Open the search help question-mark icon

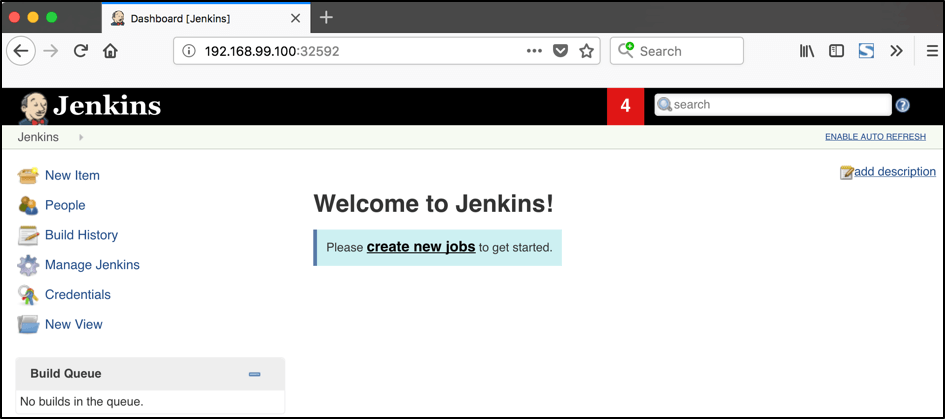pos(902,105)
